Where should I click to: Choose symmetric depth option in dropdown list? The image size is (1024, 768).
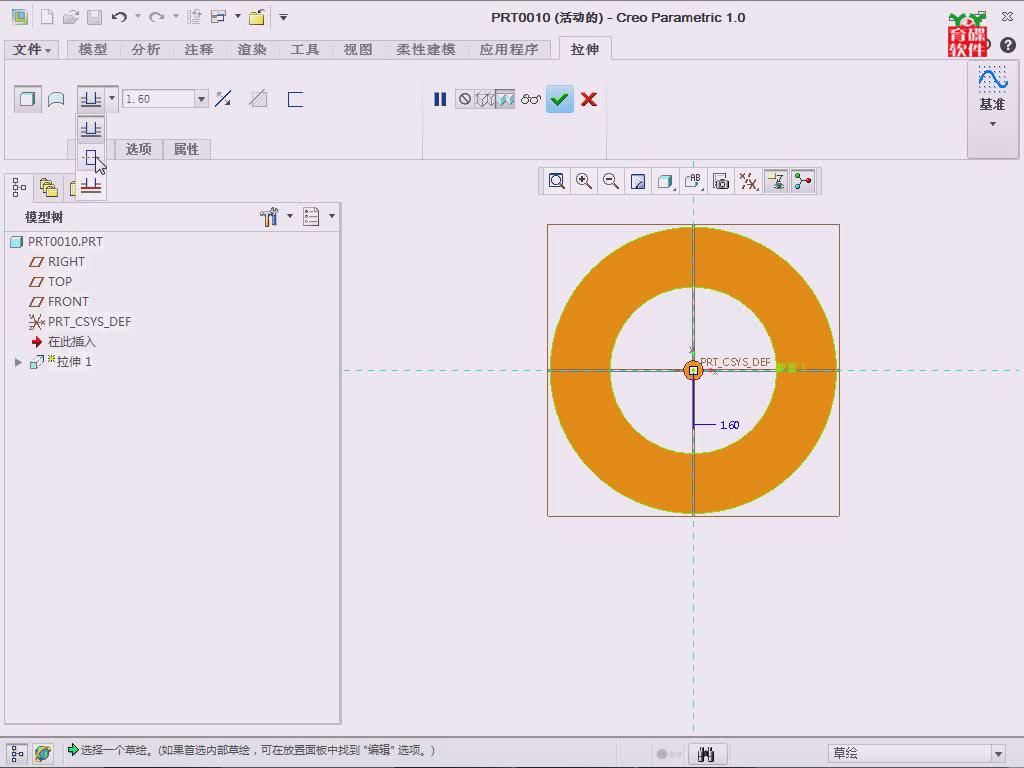pyautogui.click(x=91, y=158)
